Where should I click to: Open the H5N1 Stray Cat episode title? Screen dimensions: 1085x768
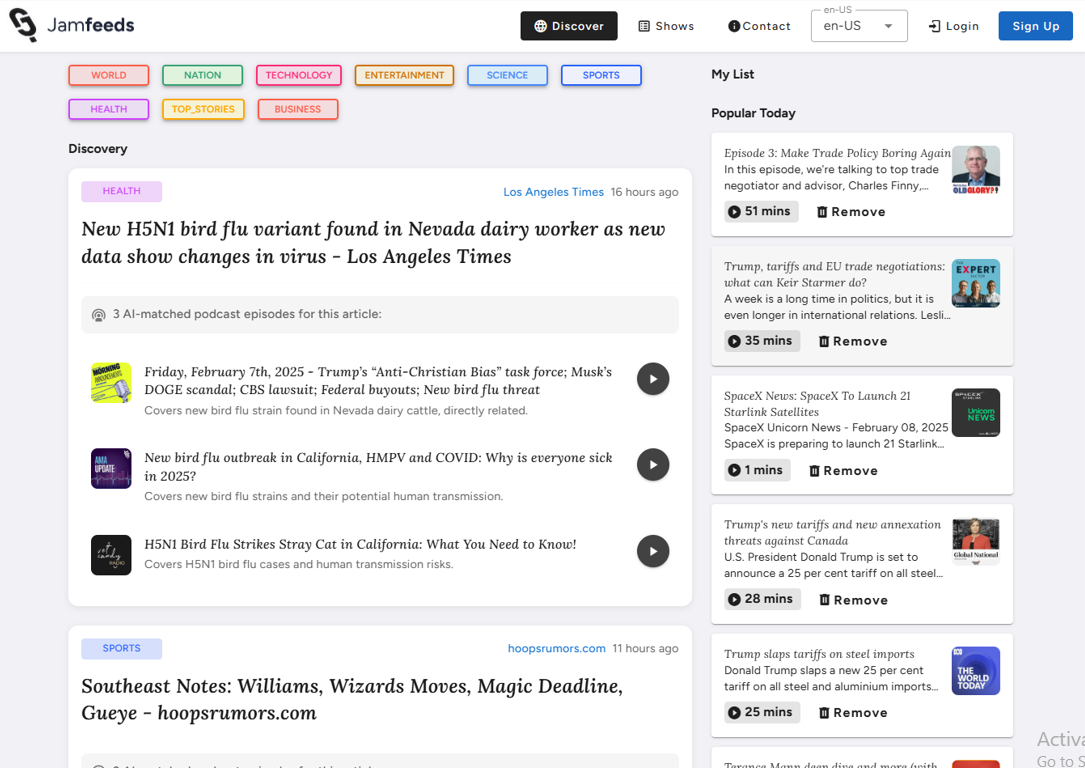pos(360,544)
